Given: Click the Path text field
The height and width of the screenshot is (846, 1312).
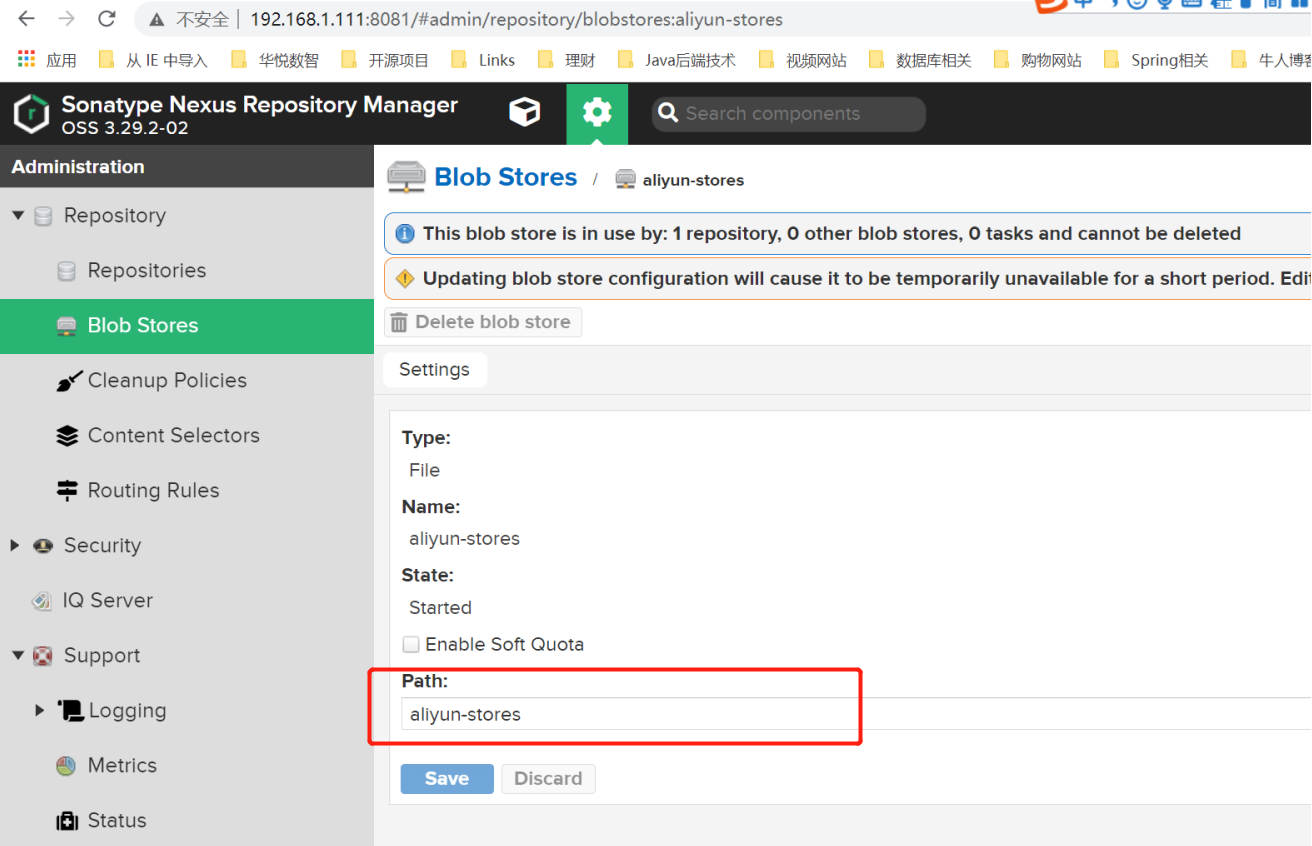Looking at the screenshot, I should pos(856,714).
